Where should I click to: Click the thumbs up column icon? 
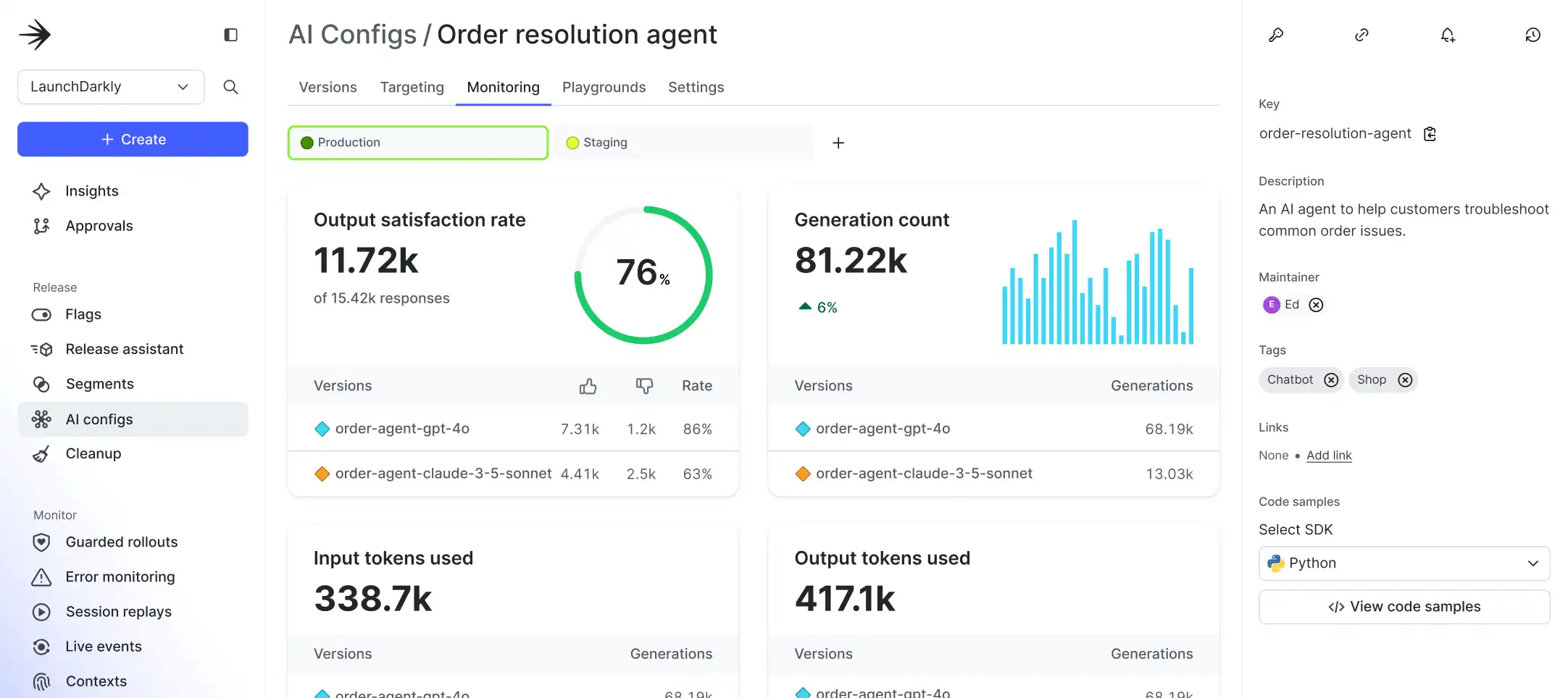click(x=588, y=387)
